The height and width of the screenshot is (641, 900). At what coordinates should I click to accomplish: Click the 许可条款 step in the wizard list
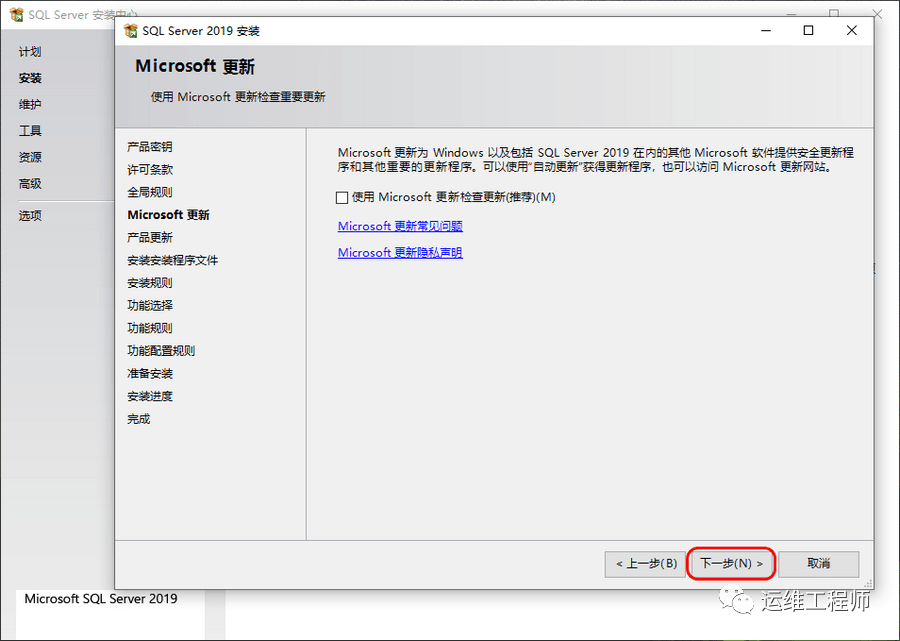pyautogui.click(x=150, y=169)
